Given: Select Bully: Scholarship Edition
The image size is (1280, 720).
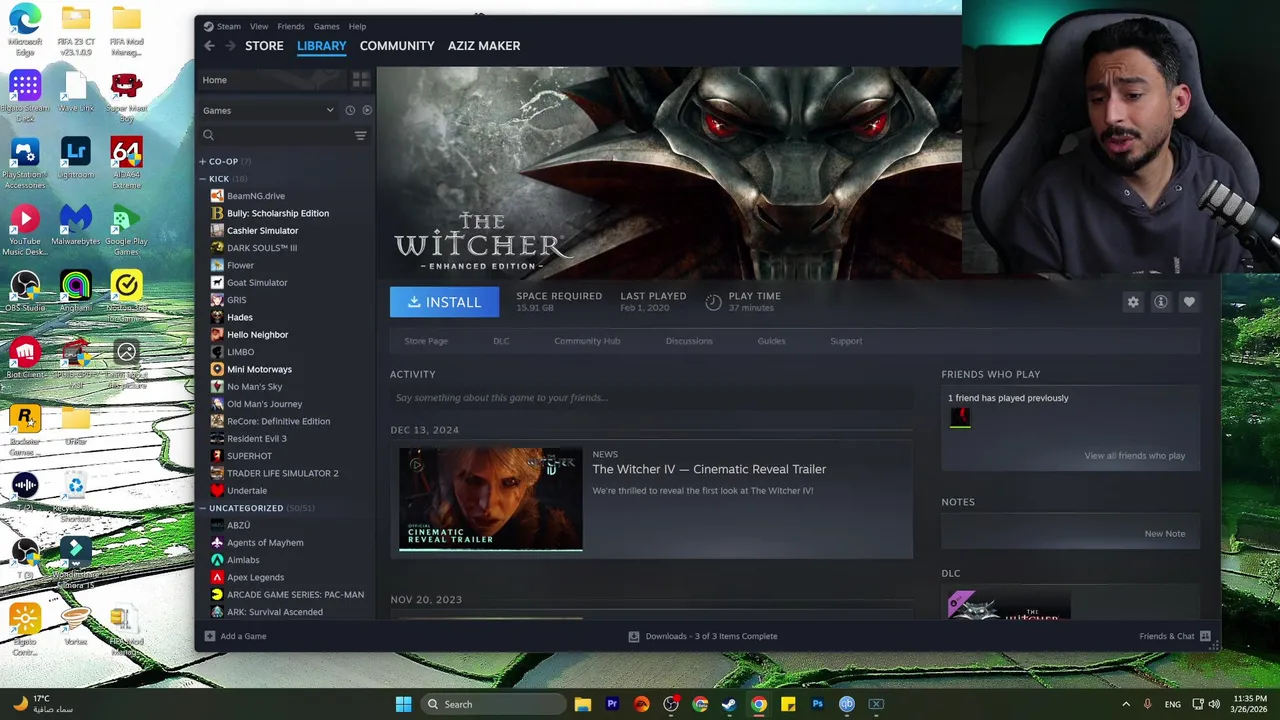Looking at the screenshot, I should point(278,213).
